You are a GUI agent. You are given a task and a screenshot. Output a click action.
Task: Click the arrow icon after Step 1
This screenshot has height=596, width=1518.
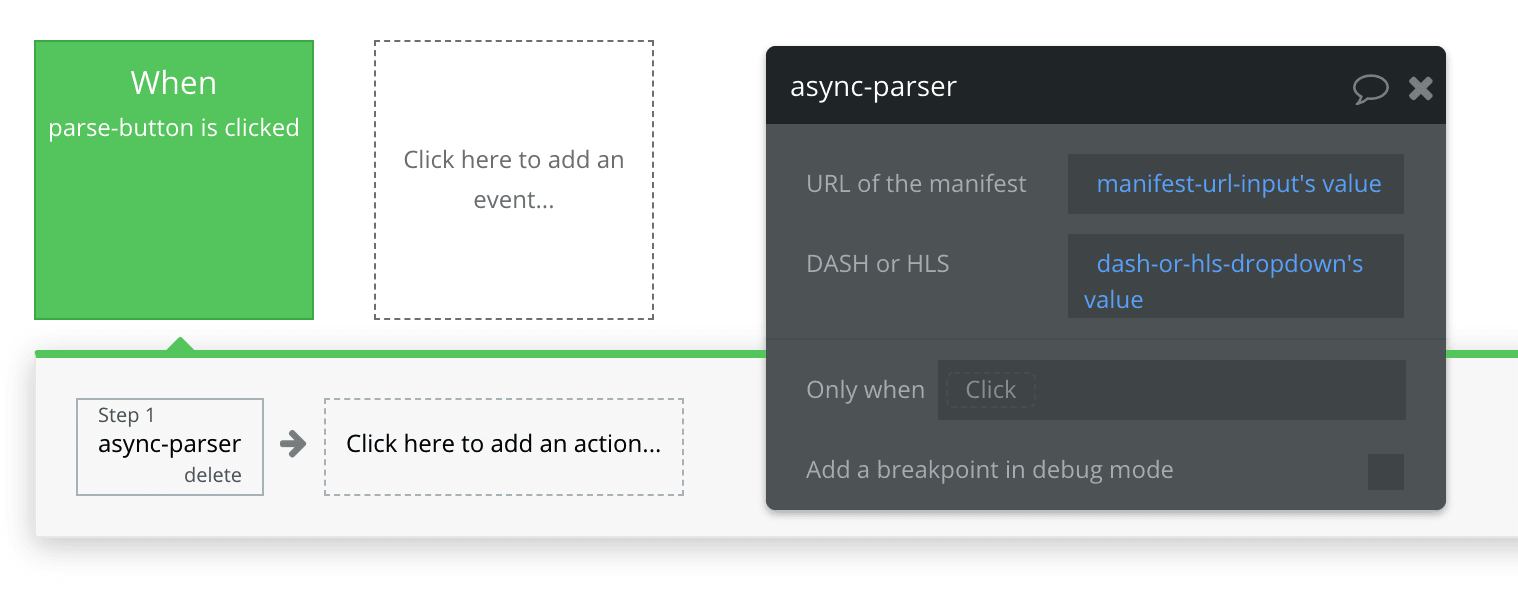click(x=293, y=444)
